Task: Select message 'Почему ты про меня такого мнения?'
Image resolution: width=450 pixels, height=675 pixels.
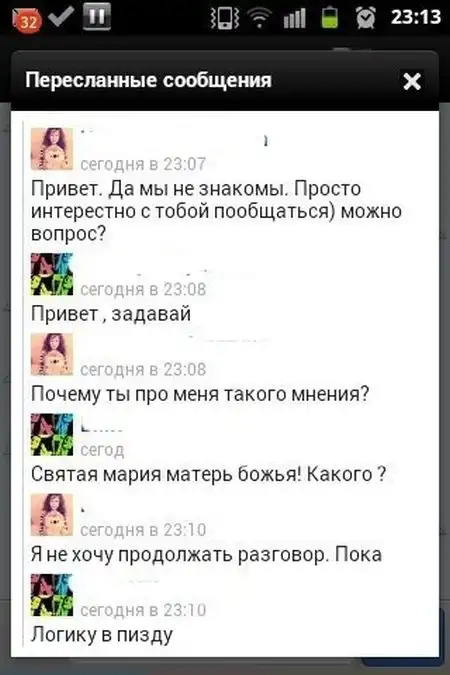Action: pyautogui.click(x=200, y=394)
